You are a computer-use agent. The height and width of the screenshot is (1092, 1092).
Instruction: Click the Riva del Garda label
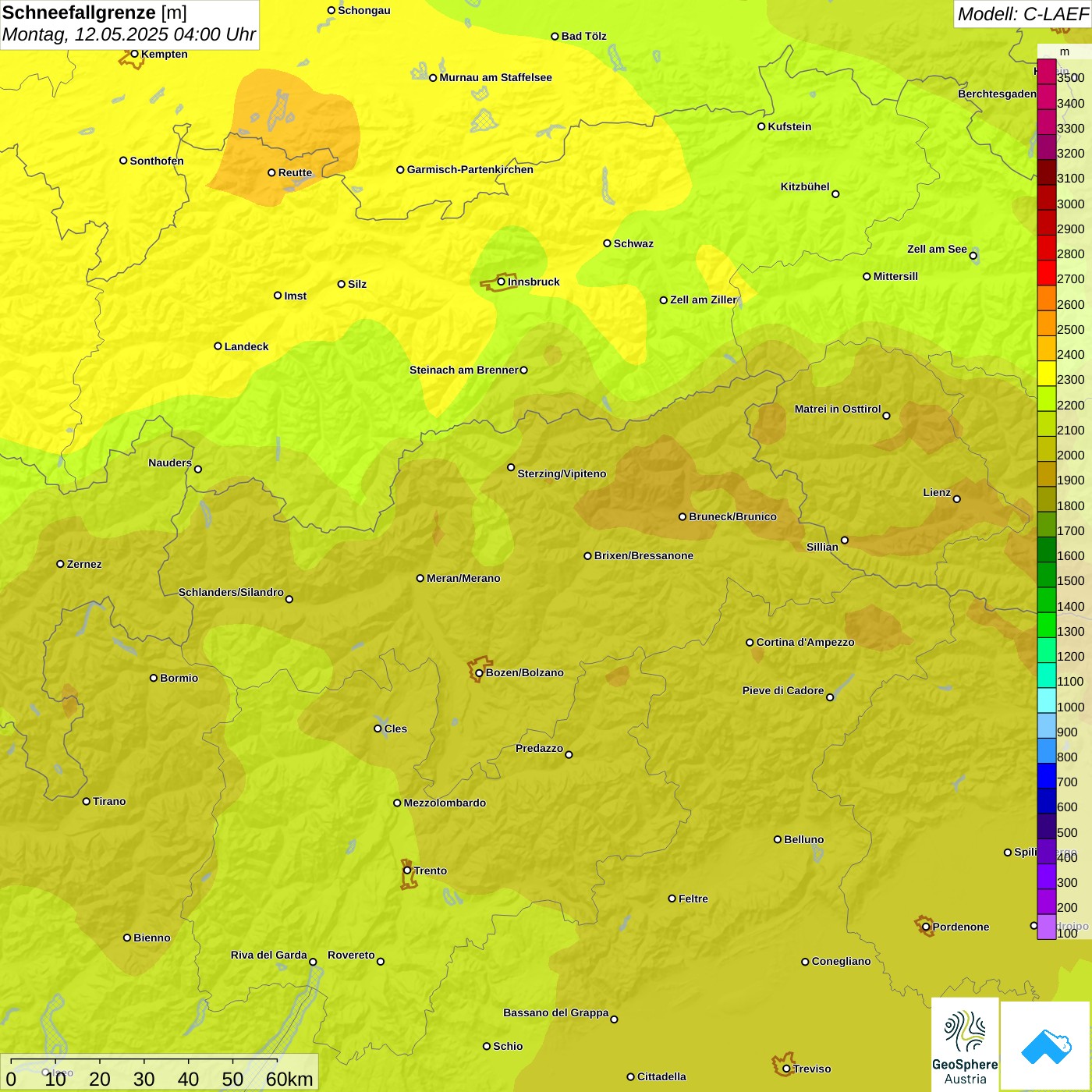tap(269, 955)
